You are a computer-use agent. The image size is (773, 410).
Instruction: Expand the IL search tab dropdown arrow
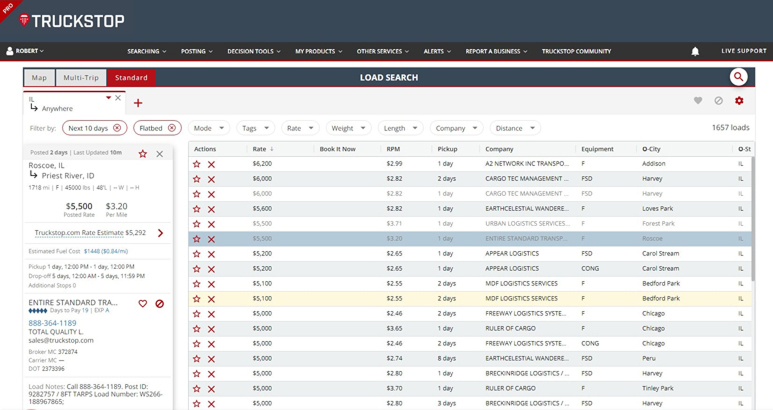[x=108, y=98]
